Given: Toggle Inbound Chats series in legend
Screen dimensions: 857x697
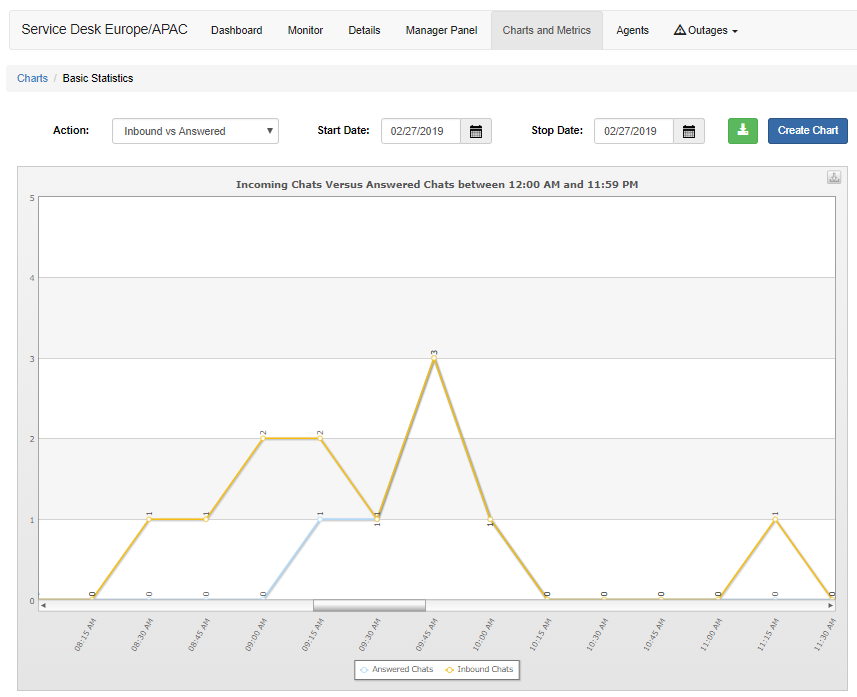Looking at the screenshot, I should (x=479, y=670).
